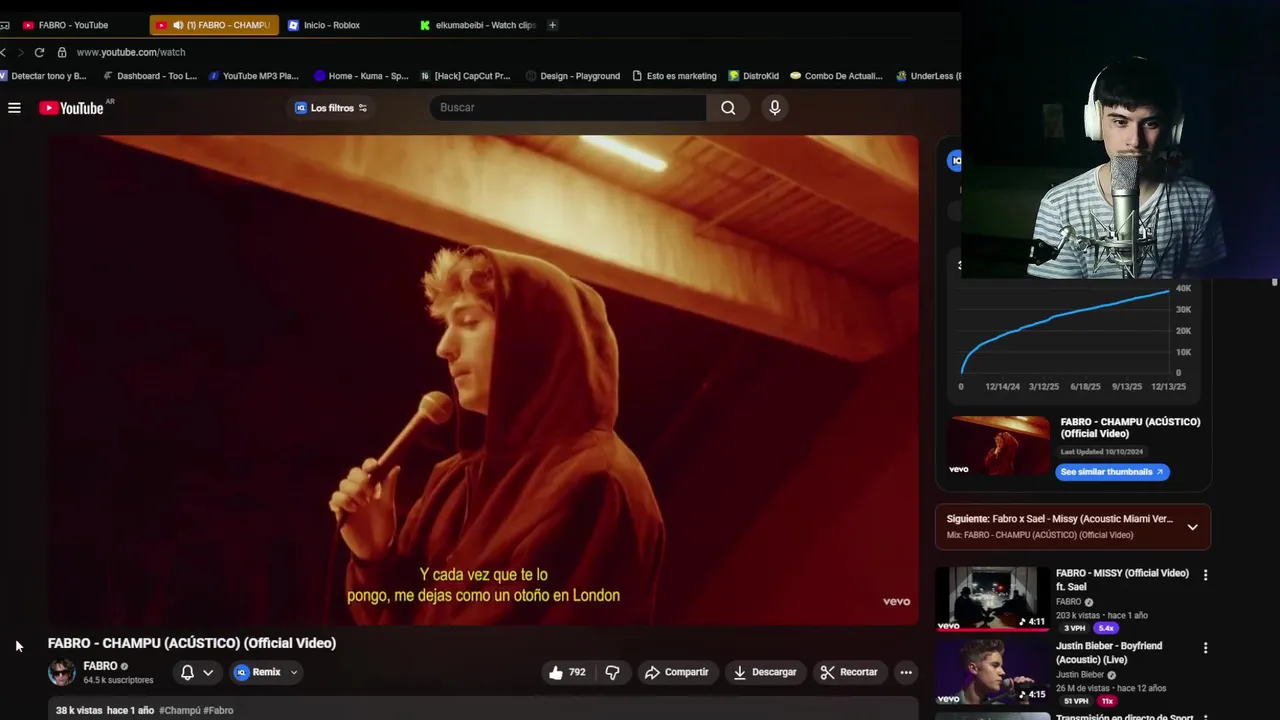This screenshot has height=720, width=1280.
Task: Open options menu for Justin Bieber video
Action: point(1205,648)
